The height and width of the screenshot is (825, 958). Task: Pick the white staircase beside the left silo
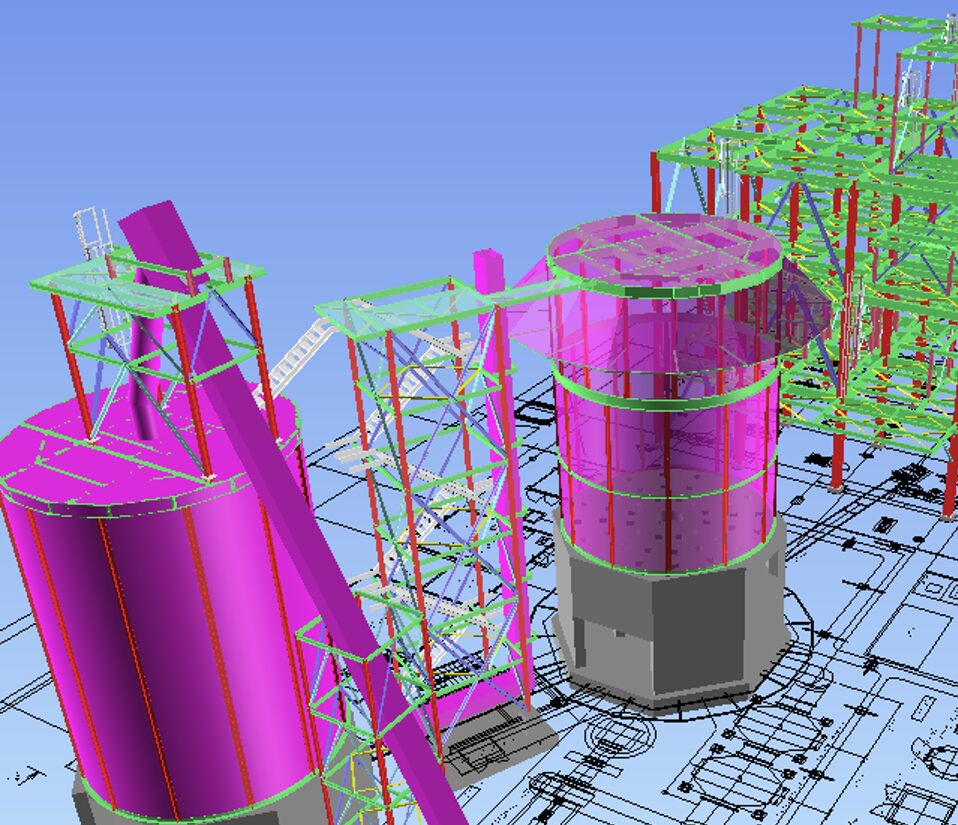[292, 362]
